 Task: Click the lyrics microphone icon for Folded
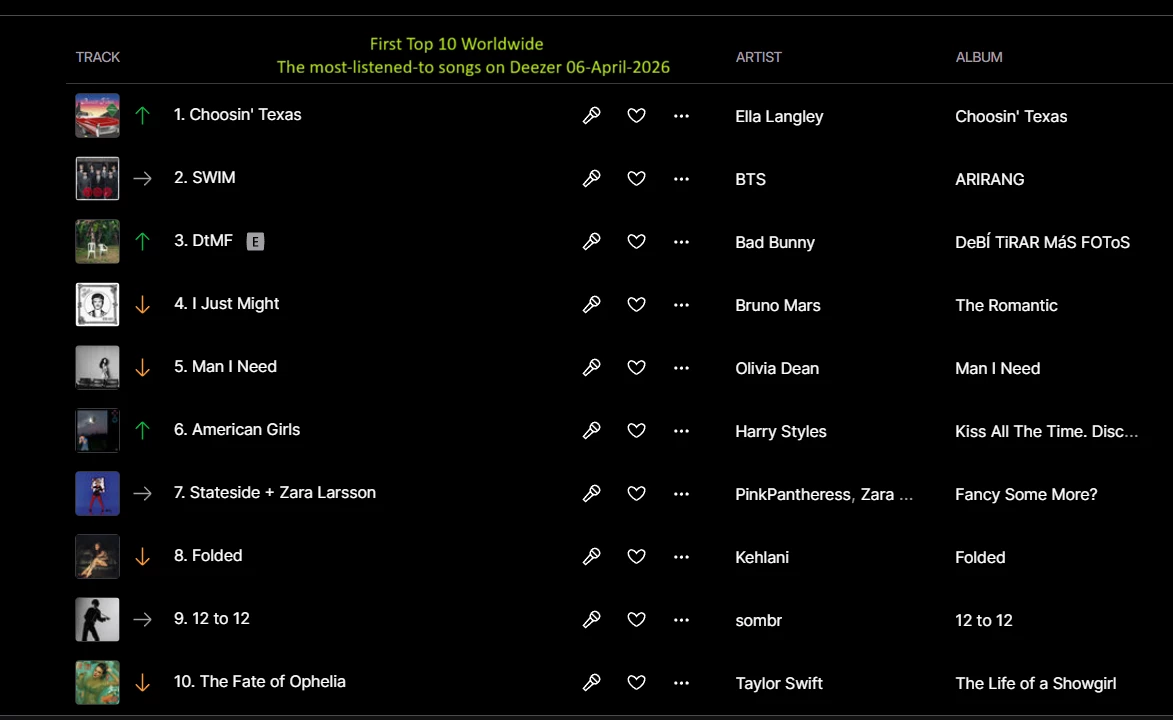click(591, 556)
